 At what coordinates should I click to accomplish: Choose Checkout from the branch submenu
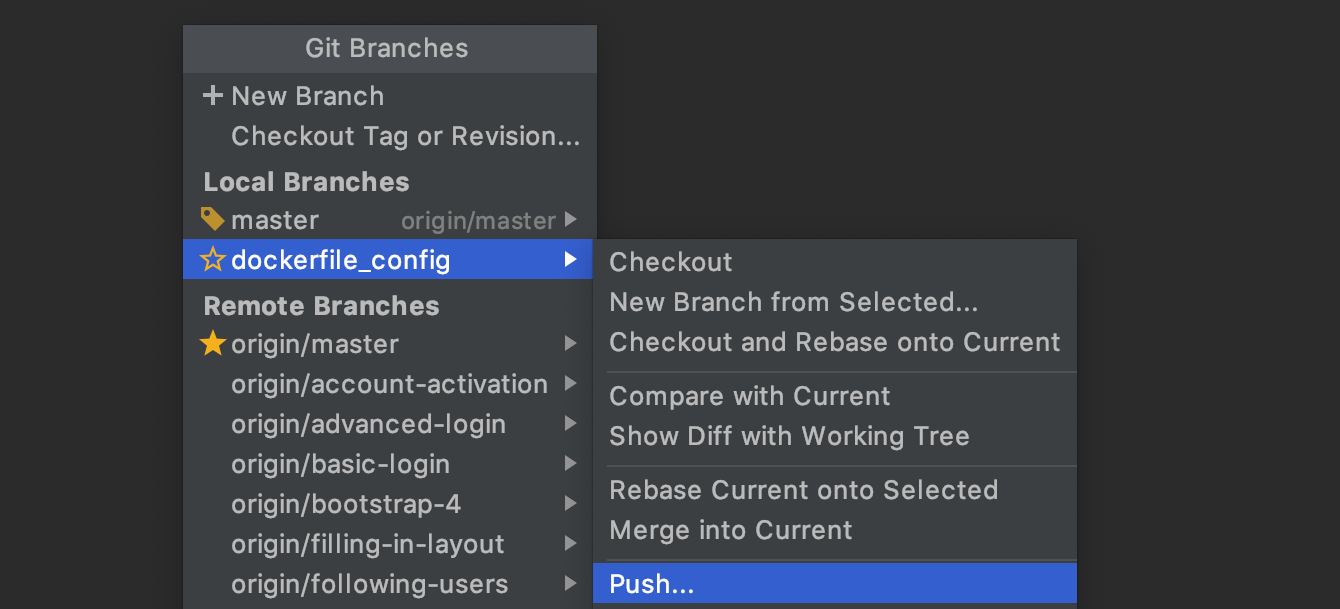671,262
